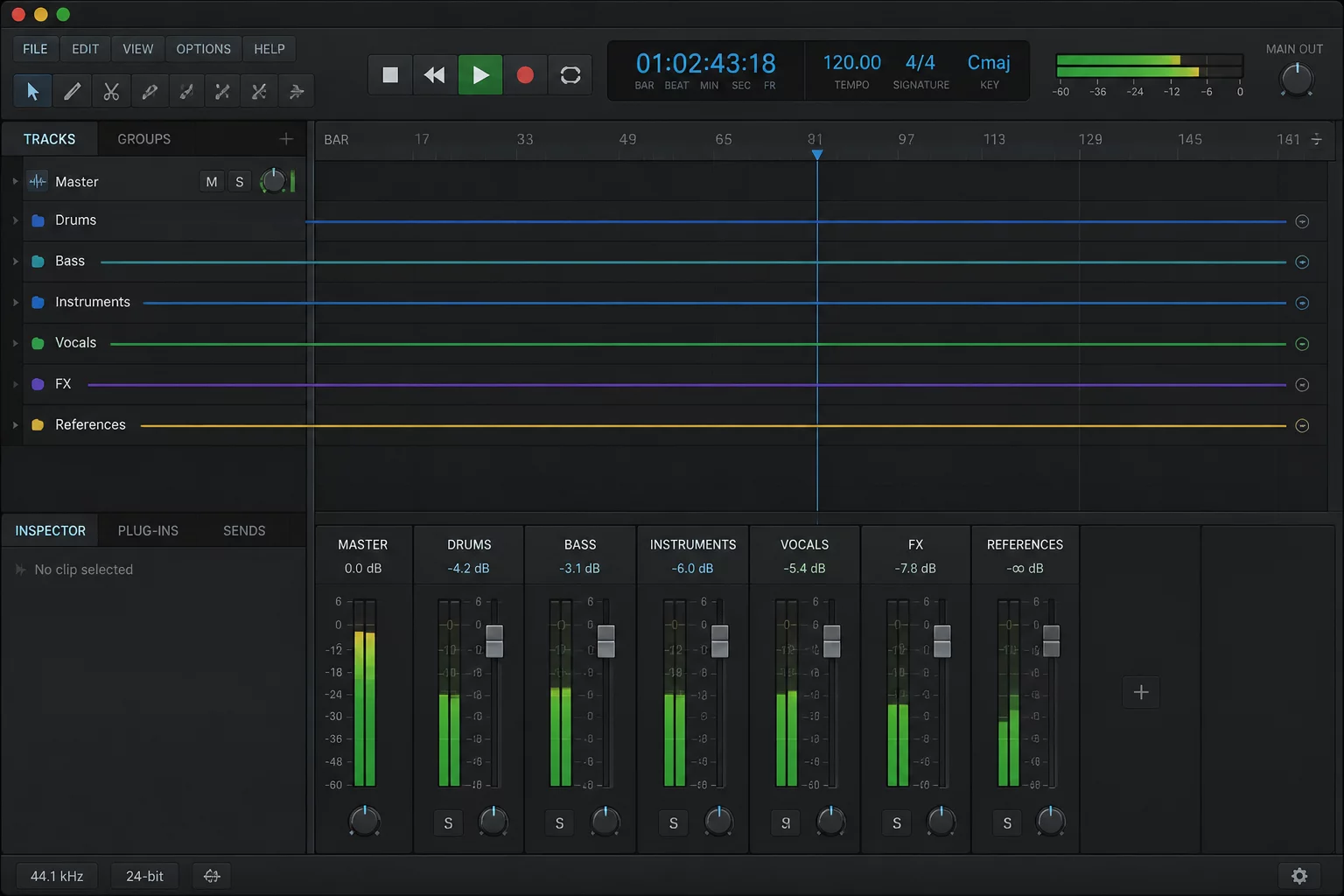Click the circle icon ending the Vocals lane
This screenshot has width=1344, height=896.
(1302, 344)
